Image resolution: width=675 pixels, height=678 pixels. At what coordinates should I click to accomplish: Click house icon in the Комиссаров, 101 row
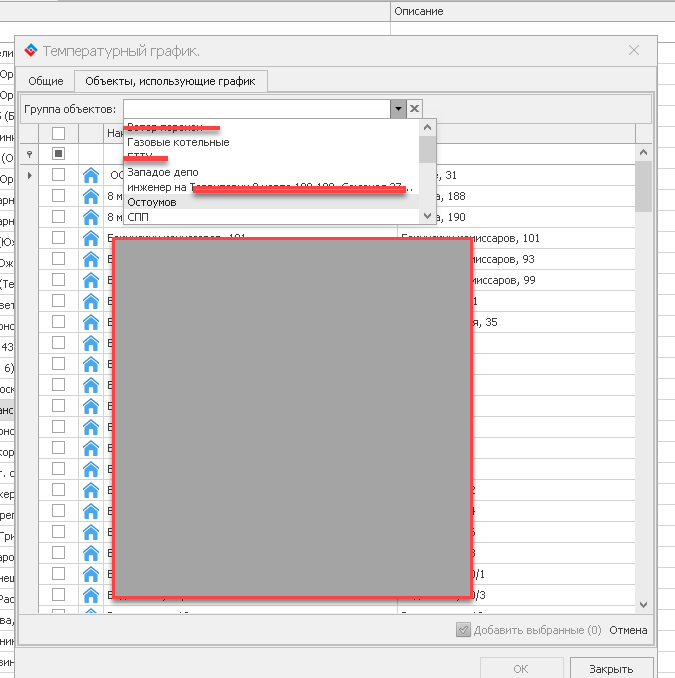(92, 238)
